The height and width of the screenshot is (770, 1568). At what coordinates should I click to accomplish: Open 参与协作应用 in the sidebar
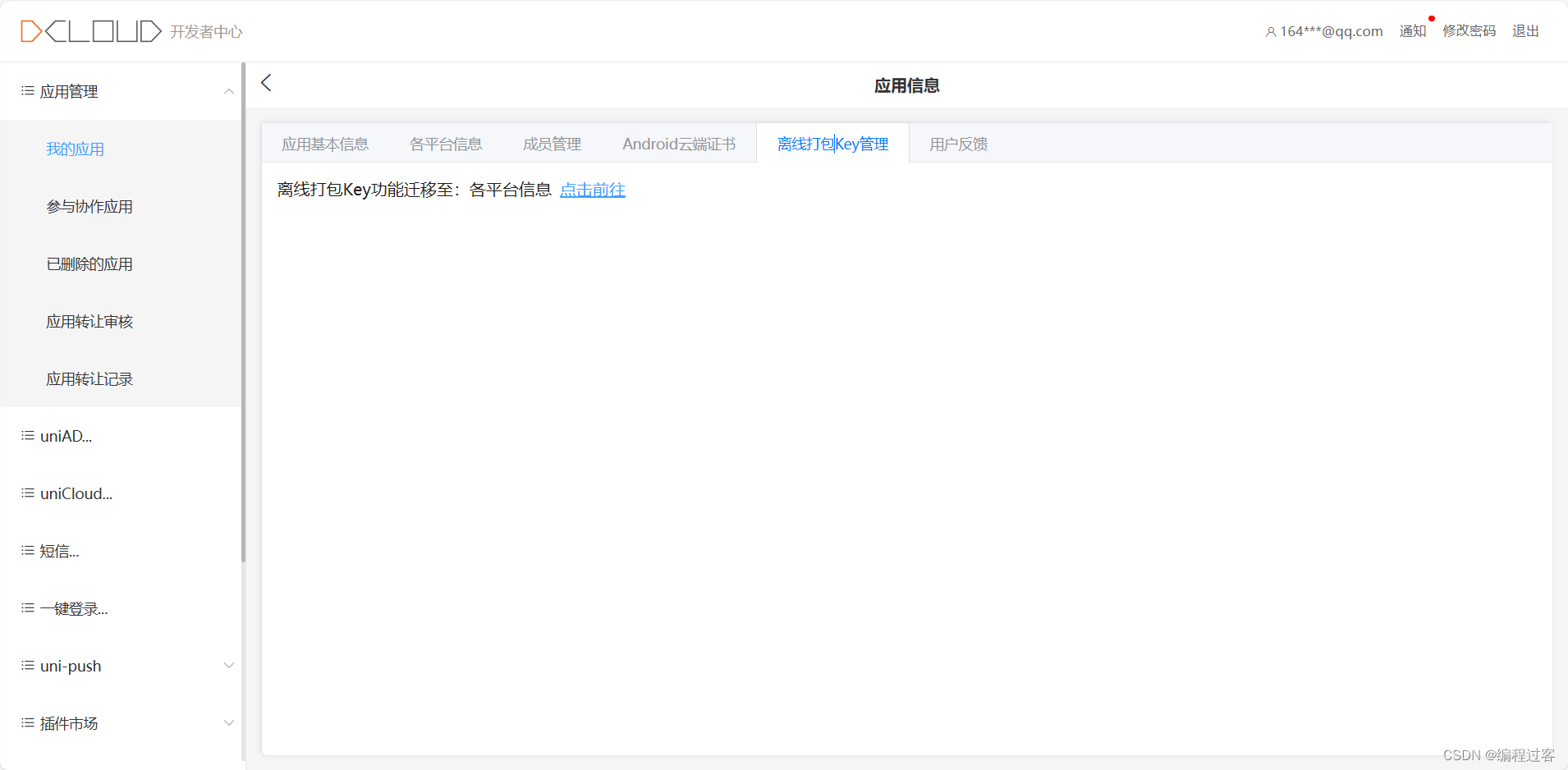89,206
